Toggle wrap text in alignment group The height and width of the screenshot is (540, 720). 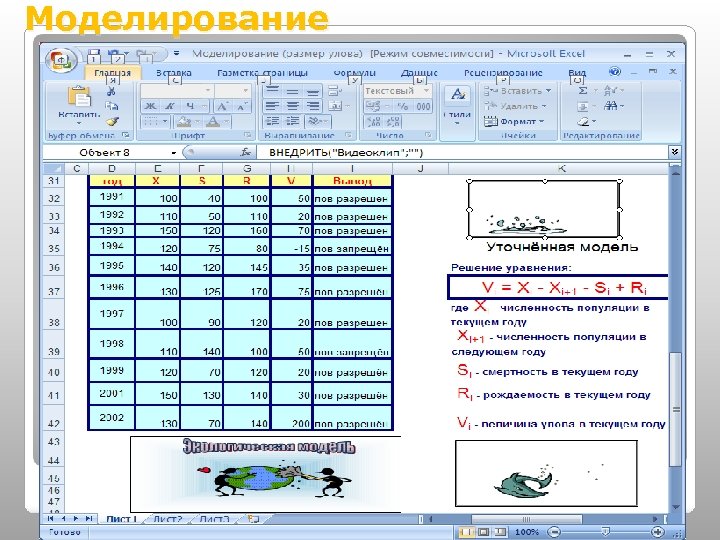[335, 91]
